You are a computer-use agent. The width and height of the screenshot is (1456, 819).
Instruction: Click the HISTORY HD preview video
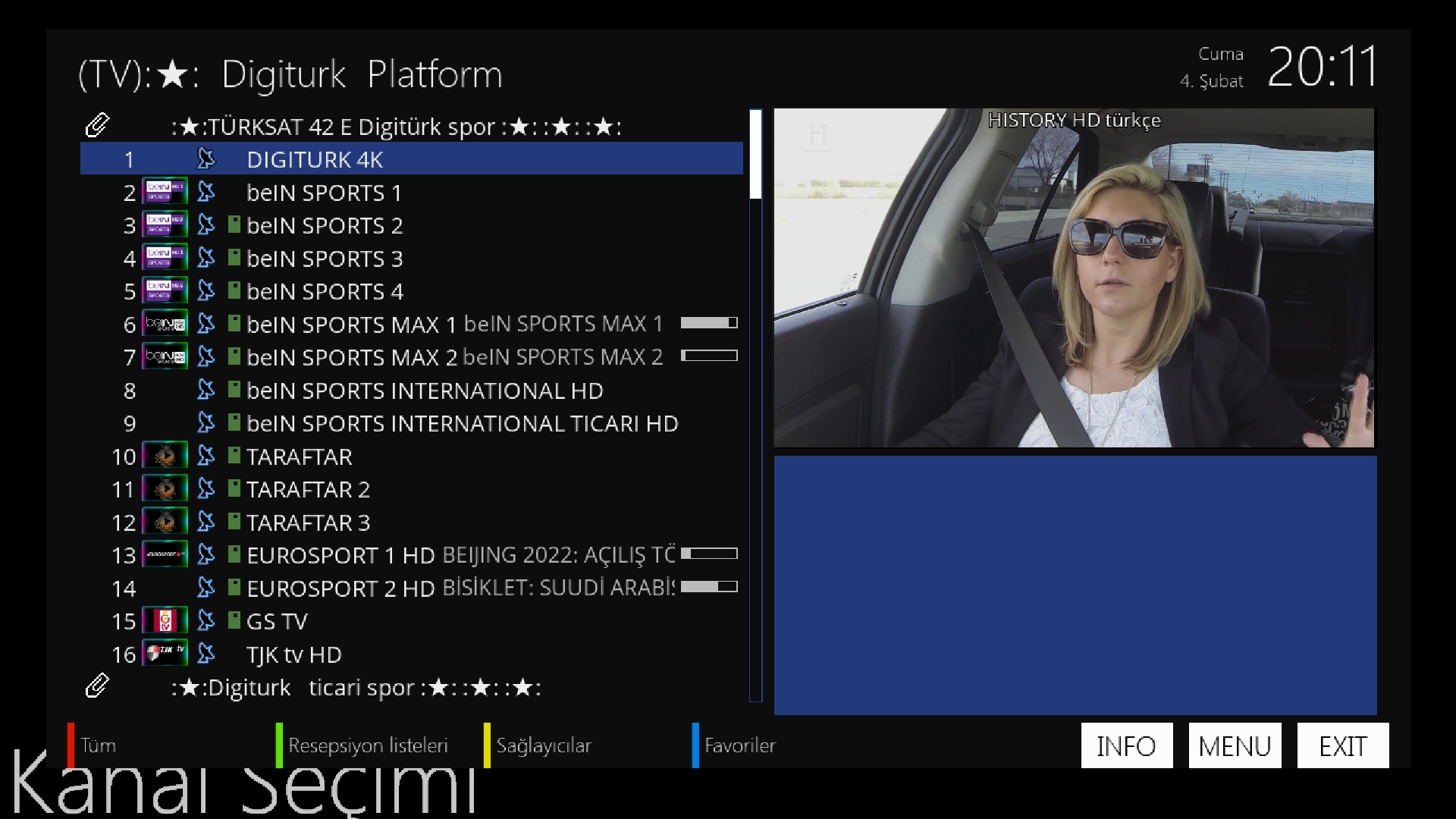pos(1074,278)
